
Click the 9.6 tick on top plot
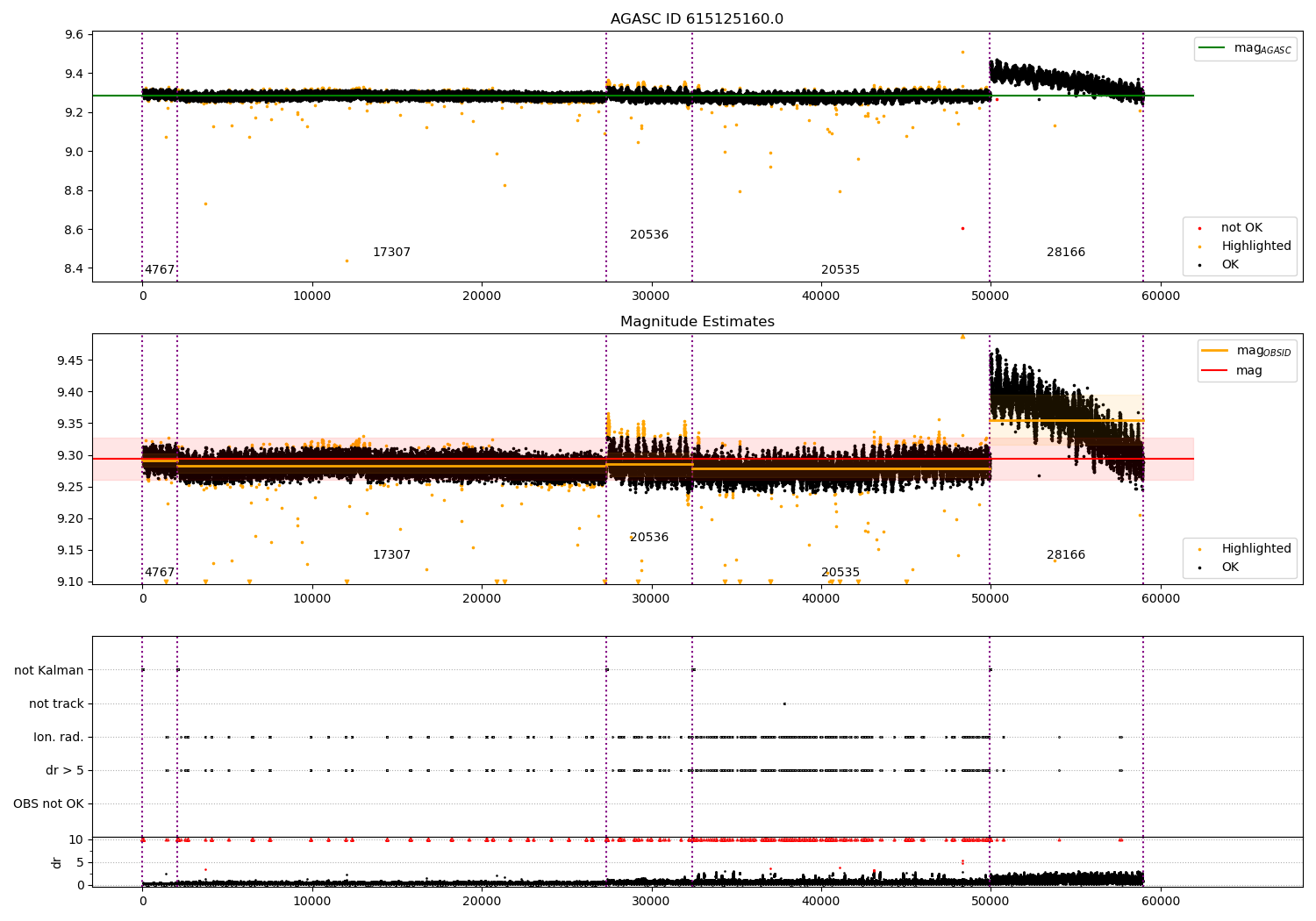75,35
